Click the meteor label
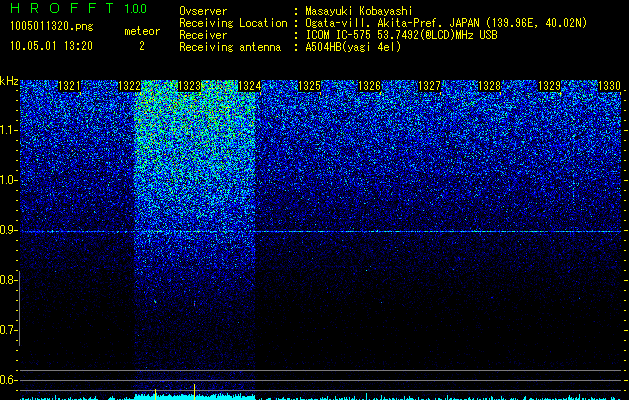The image size is (629, 400). 142,31
